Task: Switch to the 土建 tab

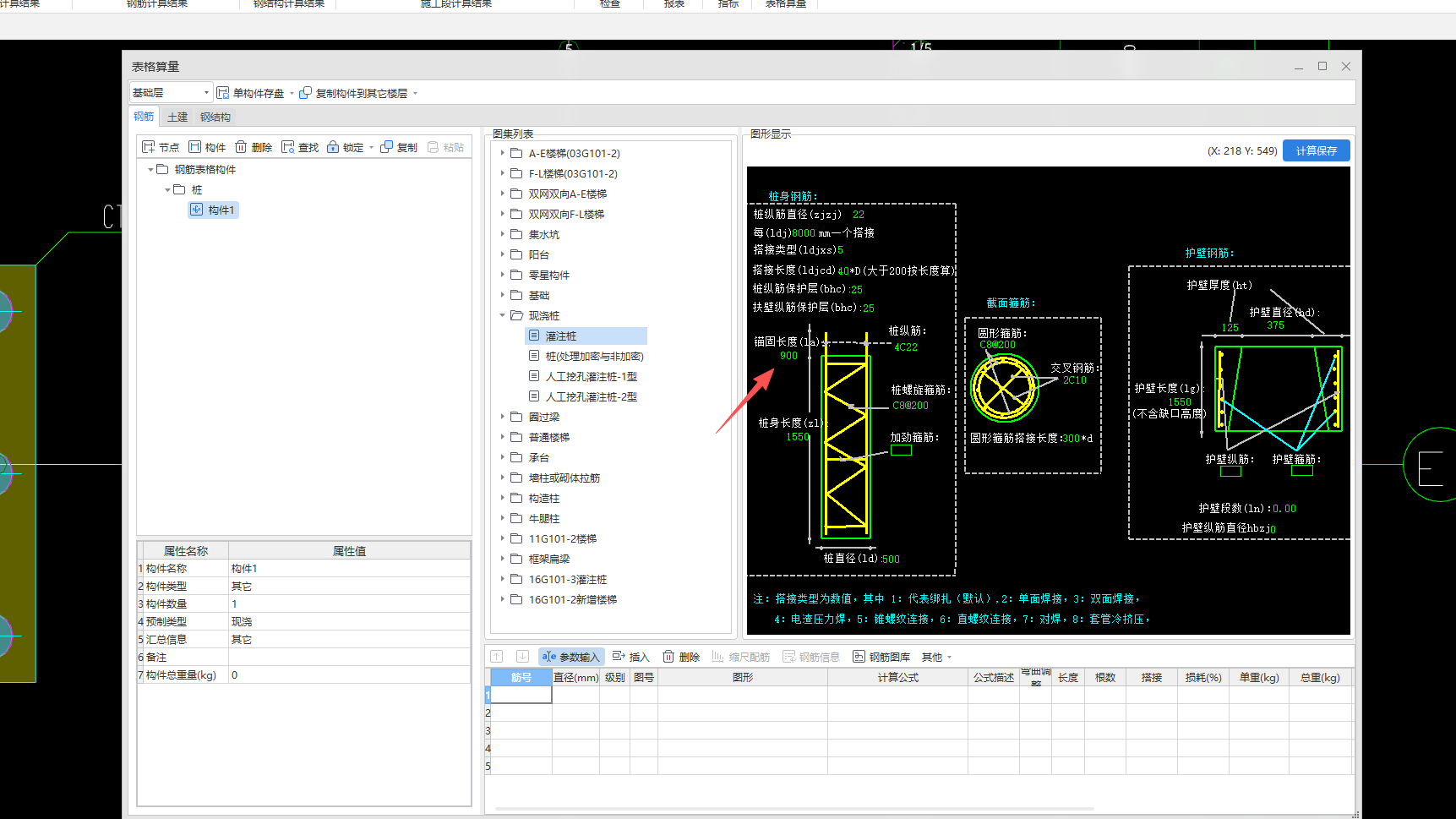Action: [177, 117]
